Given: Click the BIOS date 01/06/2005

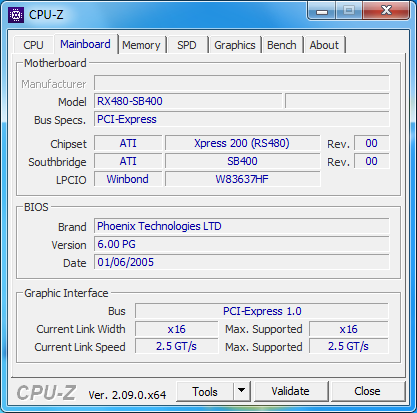Looking at the screenshot, I should (242, 262).
